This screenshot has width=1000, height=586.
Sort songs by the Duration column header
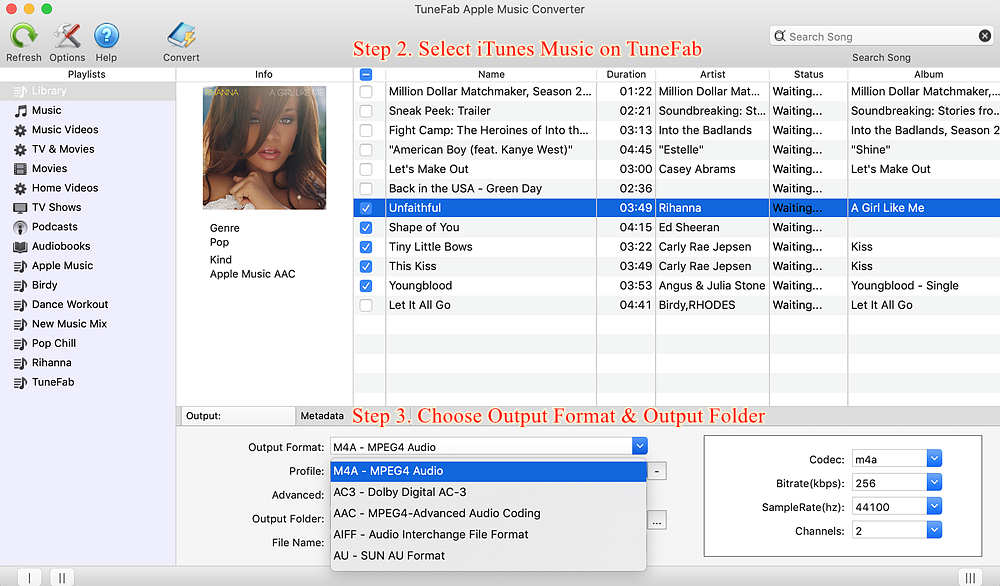(x=626, y=75)
